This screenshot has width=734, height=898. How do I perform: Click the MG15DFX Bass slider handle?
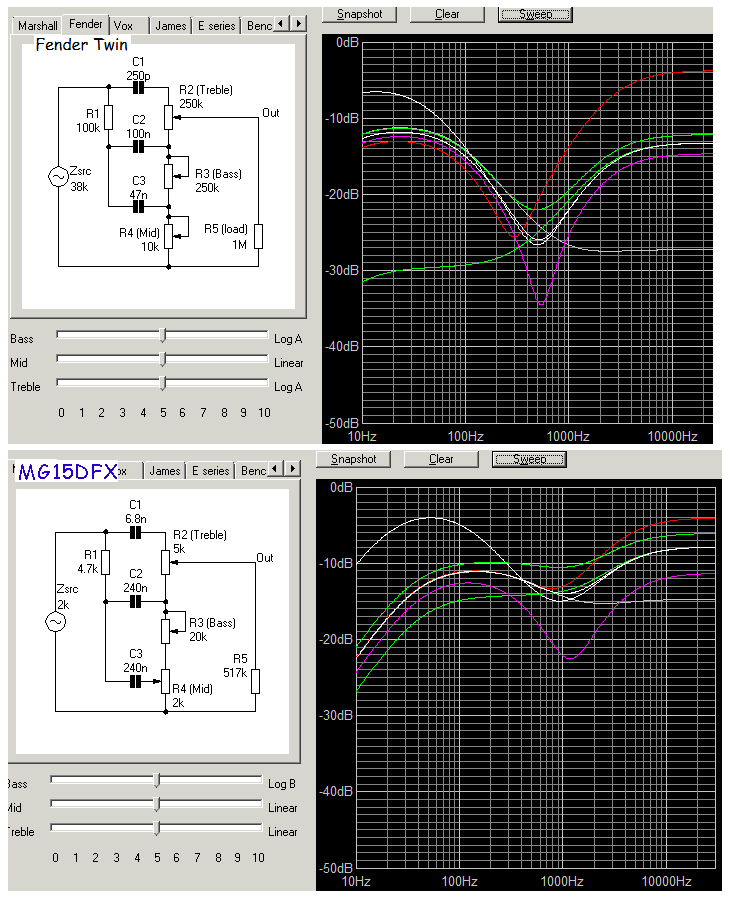tap(157, 780)
